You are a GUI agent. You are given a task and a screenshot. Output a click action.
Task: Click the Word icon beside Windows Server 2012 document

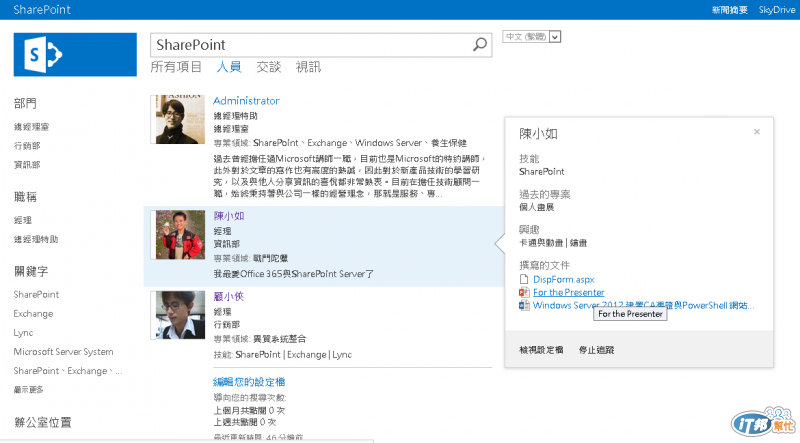pyautogui.click(x=523, y=305)
